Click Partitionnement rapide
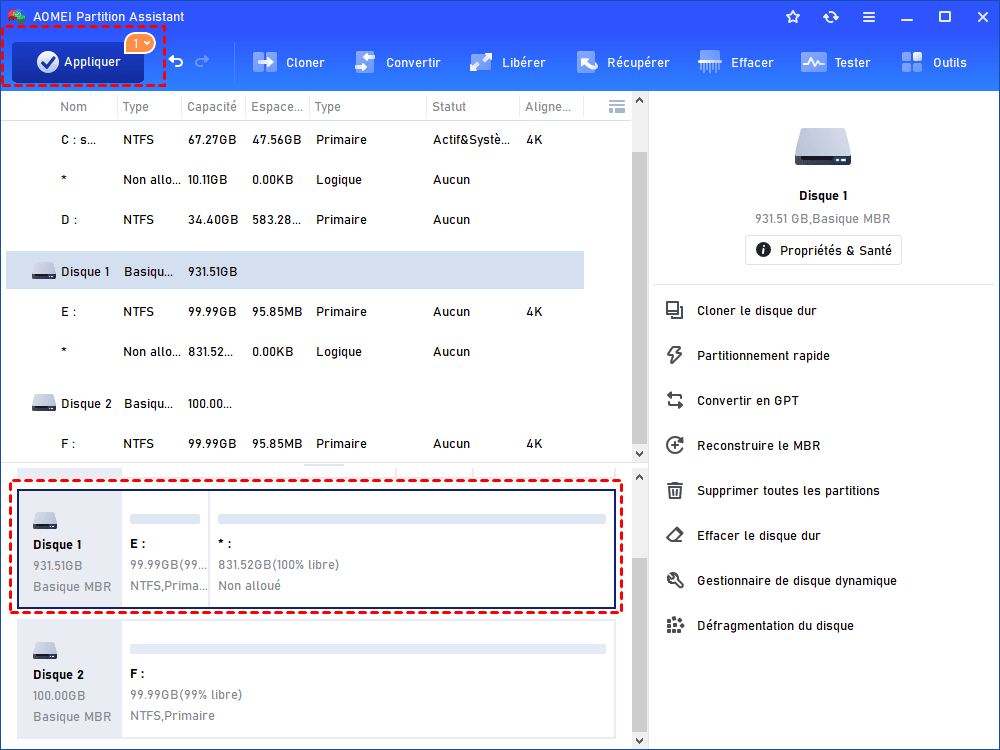Screen dimensions: 1000x750 763,356
